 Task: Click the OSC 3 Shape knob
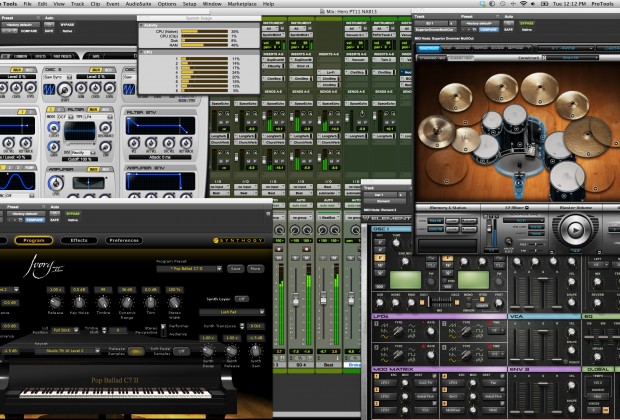click(64, 90)
